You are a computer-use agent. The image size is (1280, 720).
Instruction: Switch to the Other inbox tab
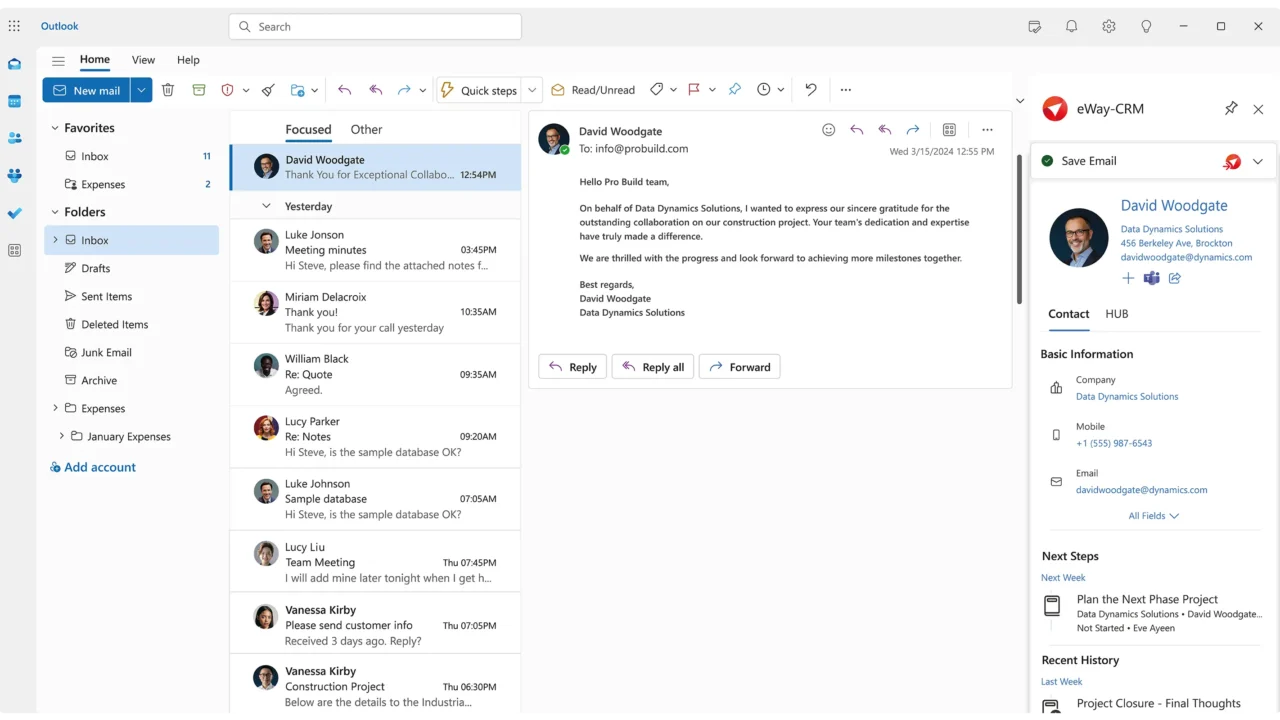366,129
